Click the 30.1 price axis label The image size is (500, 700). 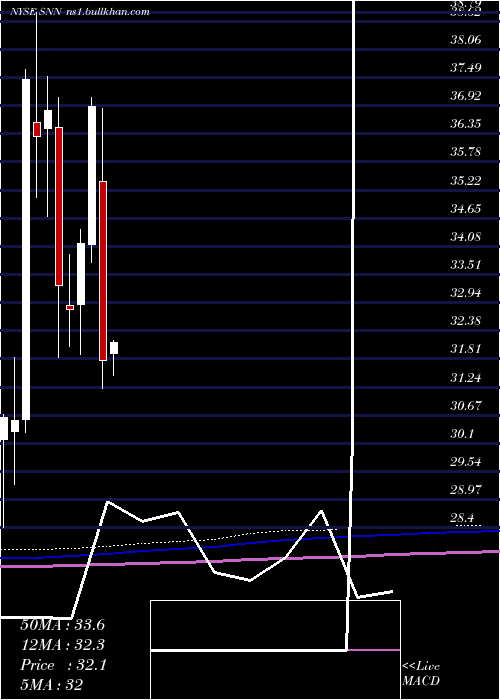click(463, 434)
